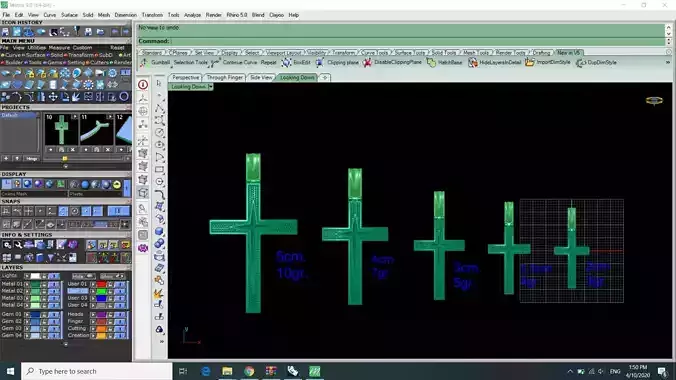
Task: Click the HideLayersInDetail icon
Action: [473, 63]
